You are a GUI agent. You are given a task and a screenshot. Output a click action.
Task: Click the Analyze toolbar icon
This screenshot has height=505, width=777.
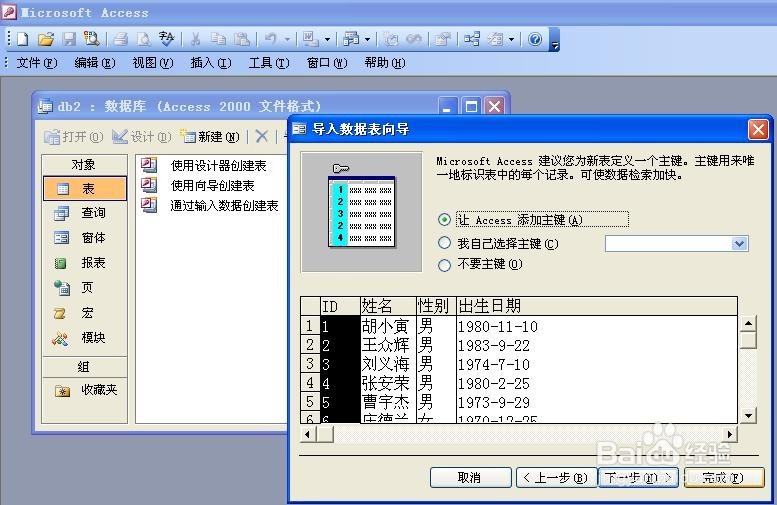click(351, 39)
